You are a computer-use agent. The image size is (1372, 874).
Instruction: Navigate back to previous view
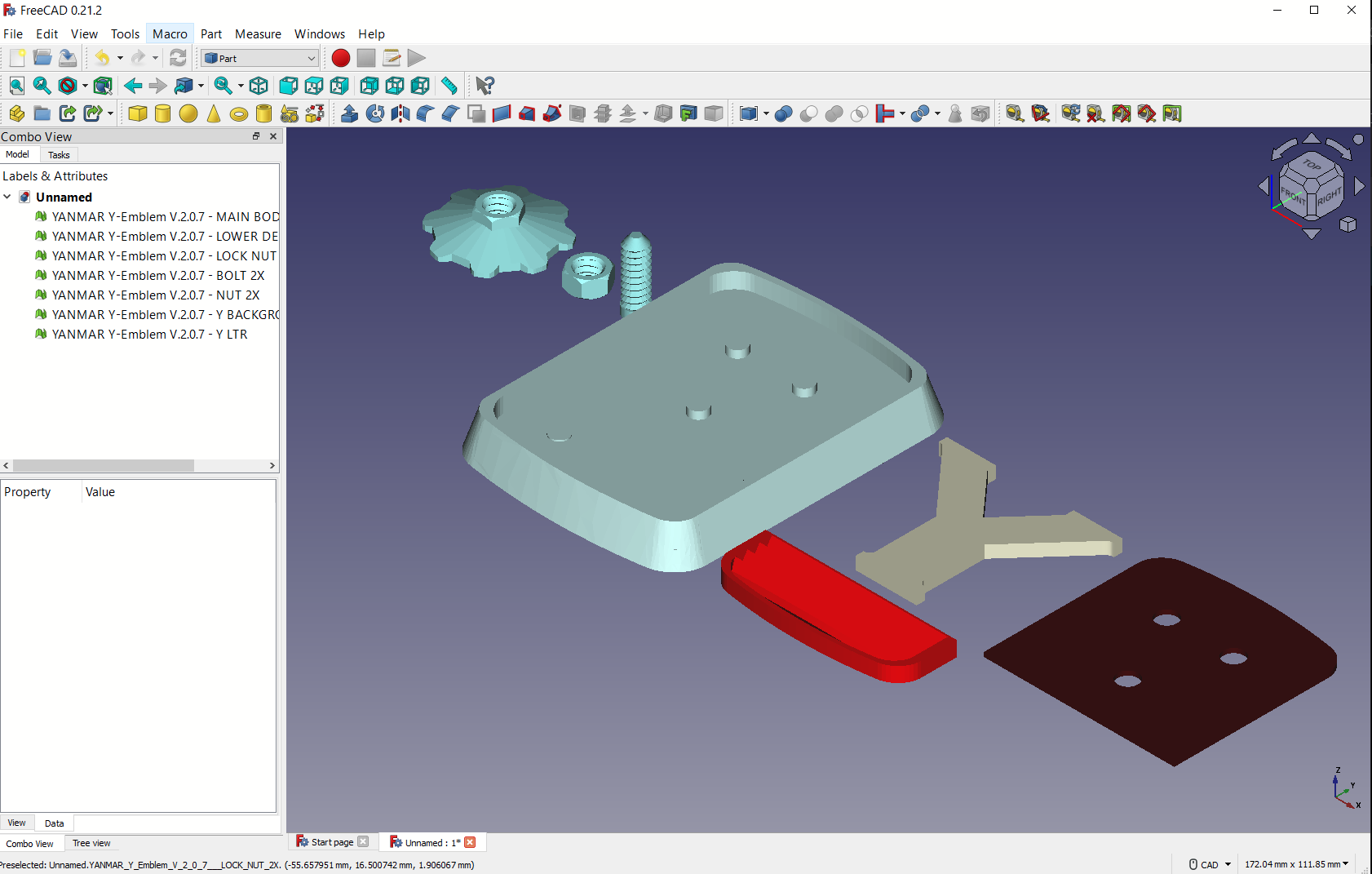pos(133,86)
